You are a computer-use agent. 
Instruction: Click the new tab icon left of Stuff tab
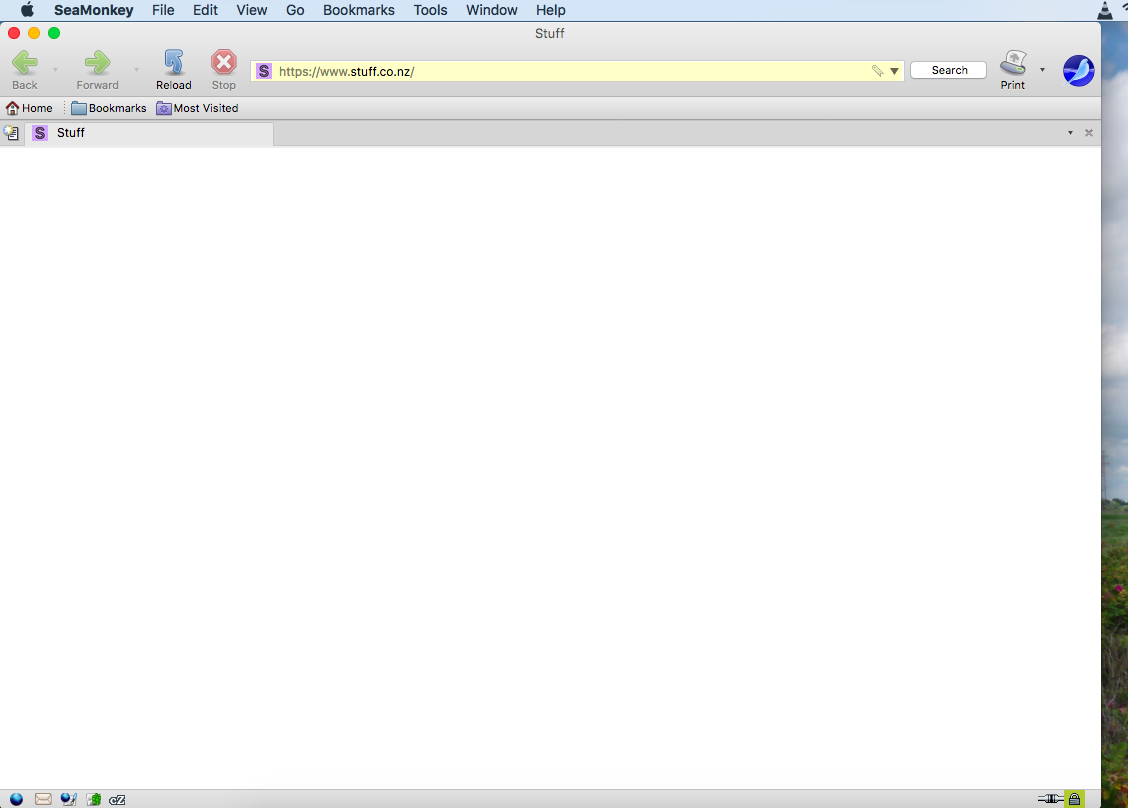pos(11,133)
